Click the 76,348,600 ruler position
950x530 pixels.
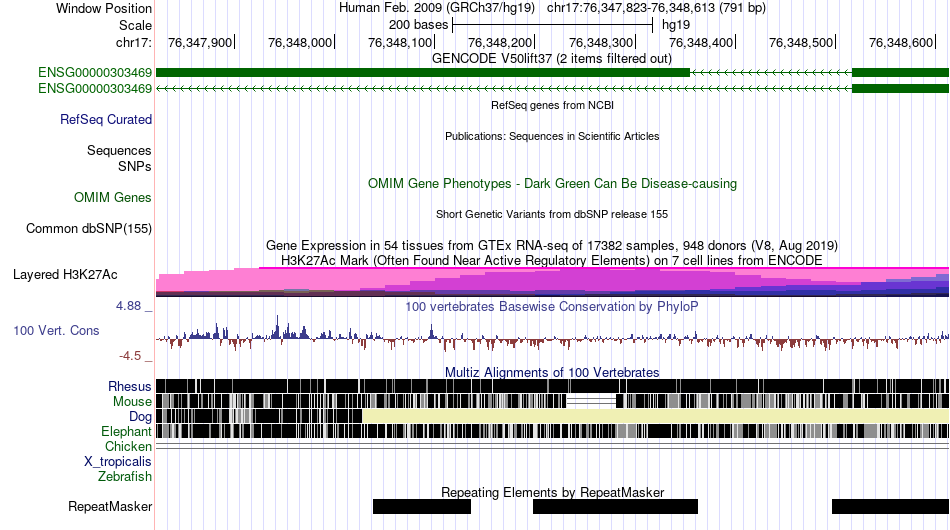point(902,42)
